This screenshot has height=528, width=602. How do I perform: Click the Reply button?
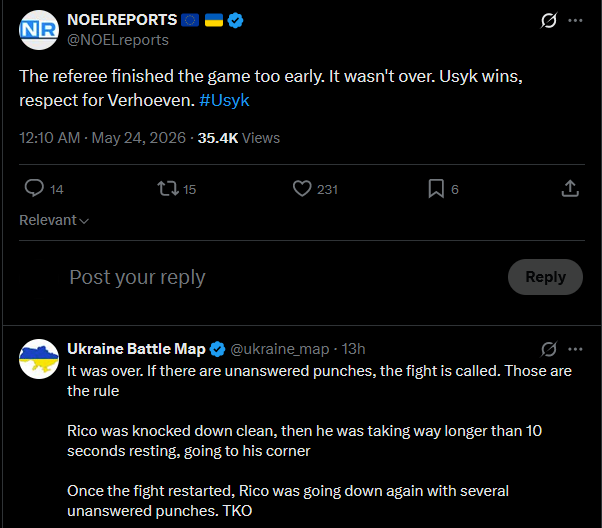tap(545, 277)
